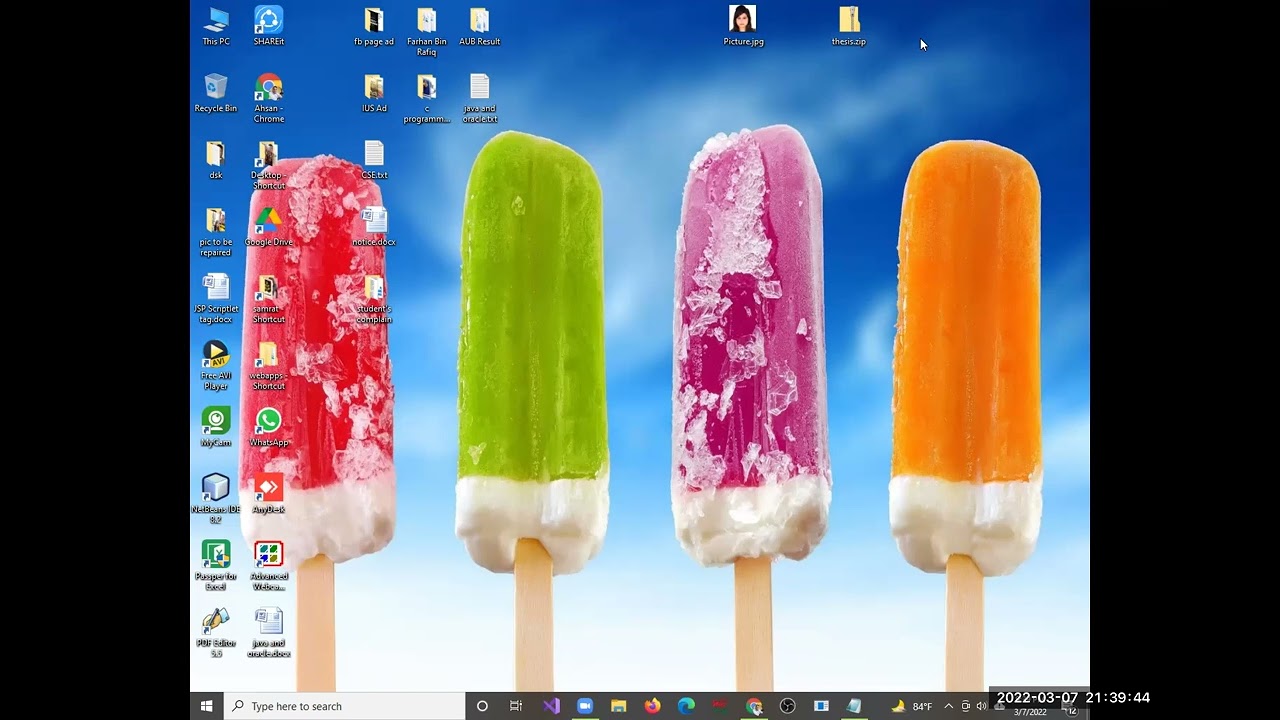Open File Explorer from the taskbar
This screenshot has height=720, width=1280.
click(618, 706)
